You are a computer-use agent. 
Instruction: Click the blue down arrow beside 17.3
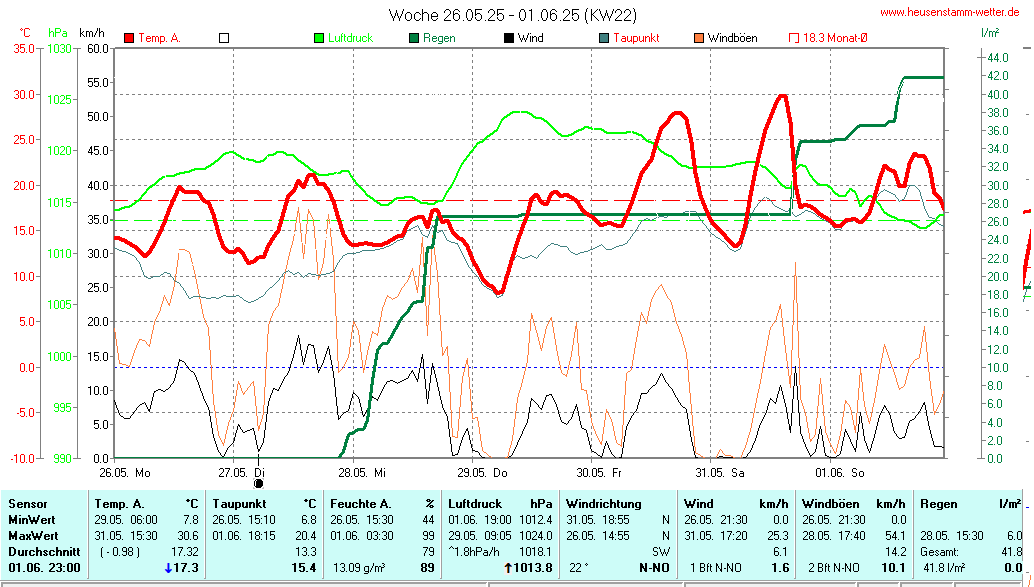pos(168,568)
